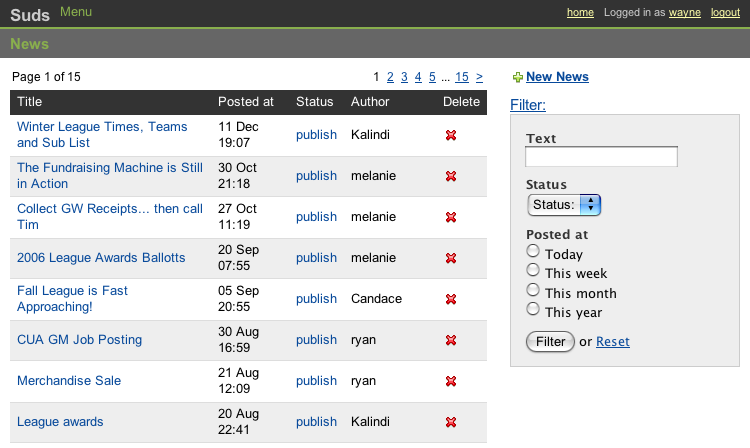Viewport: 750px width, 448px height.
Task: Delete the Merchandise Sale news item
Action: [x=451, y=381]
